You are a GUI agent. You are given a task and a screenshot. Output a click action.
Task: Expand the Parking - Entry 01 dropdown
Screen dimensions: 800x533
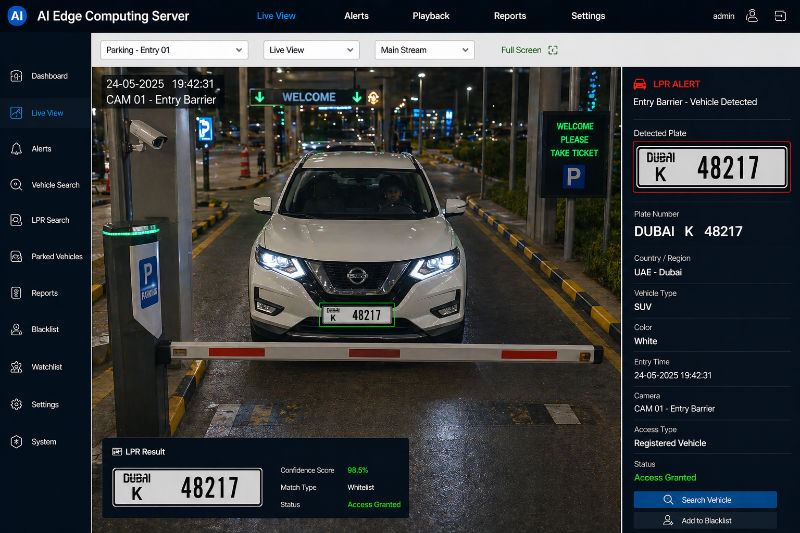coord(174,50)
